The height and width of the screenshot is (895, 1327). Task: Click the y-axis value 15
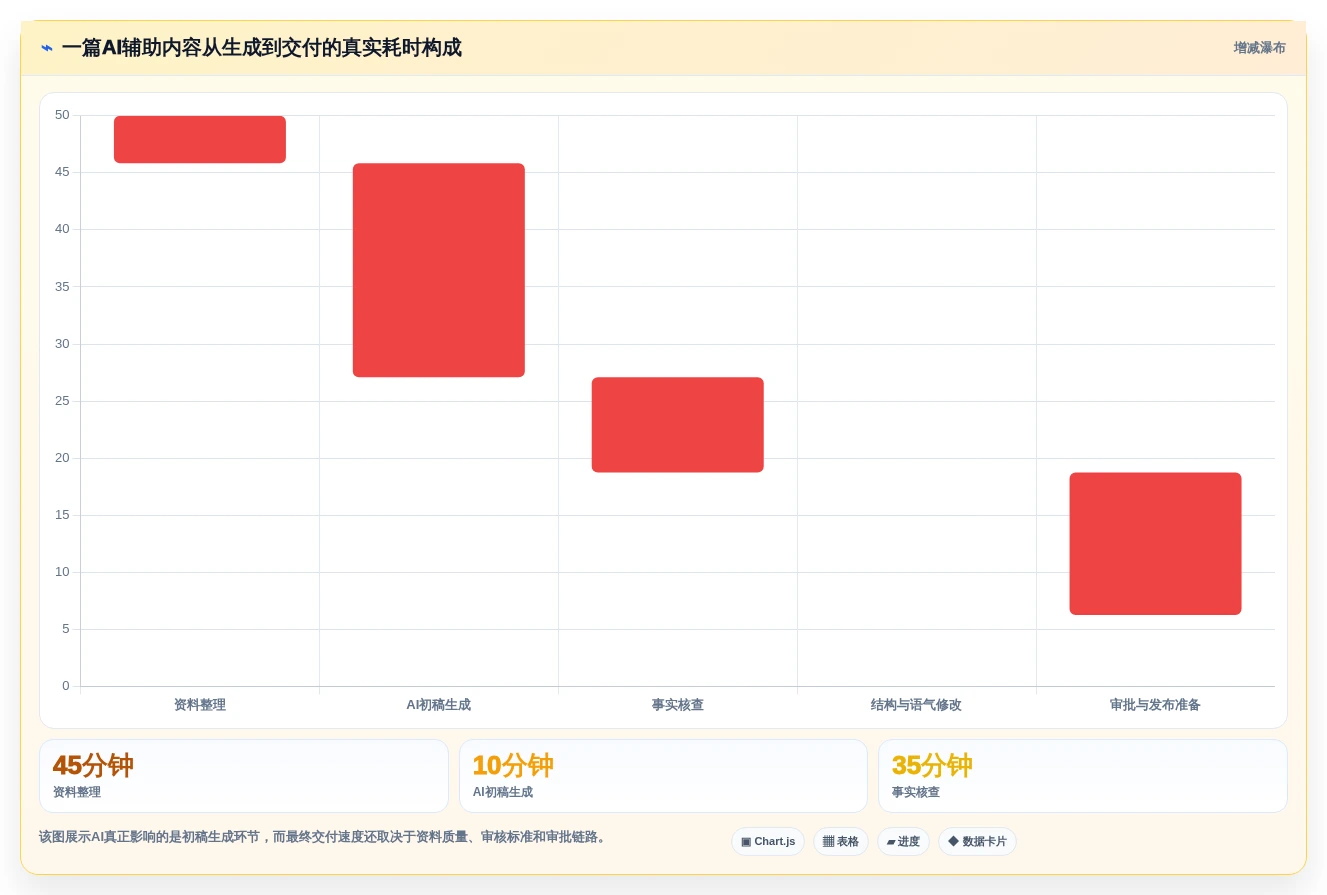tap(62, 515)
